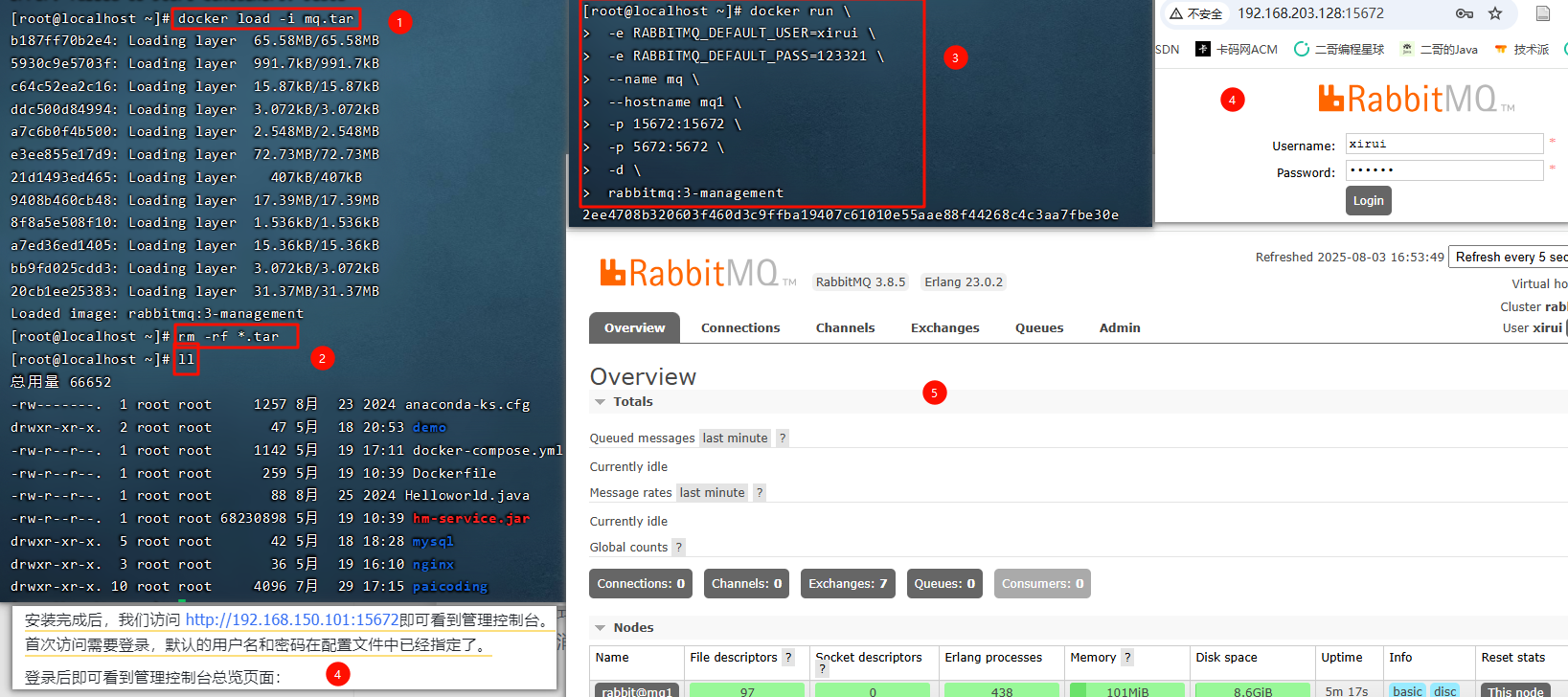Click hm-service.jar in the terminal listing
Viewport: 1568px width, 697px height.
(x=471, y=518)
